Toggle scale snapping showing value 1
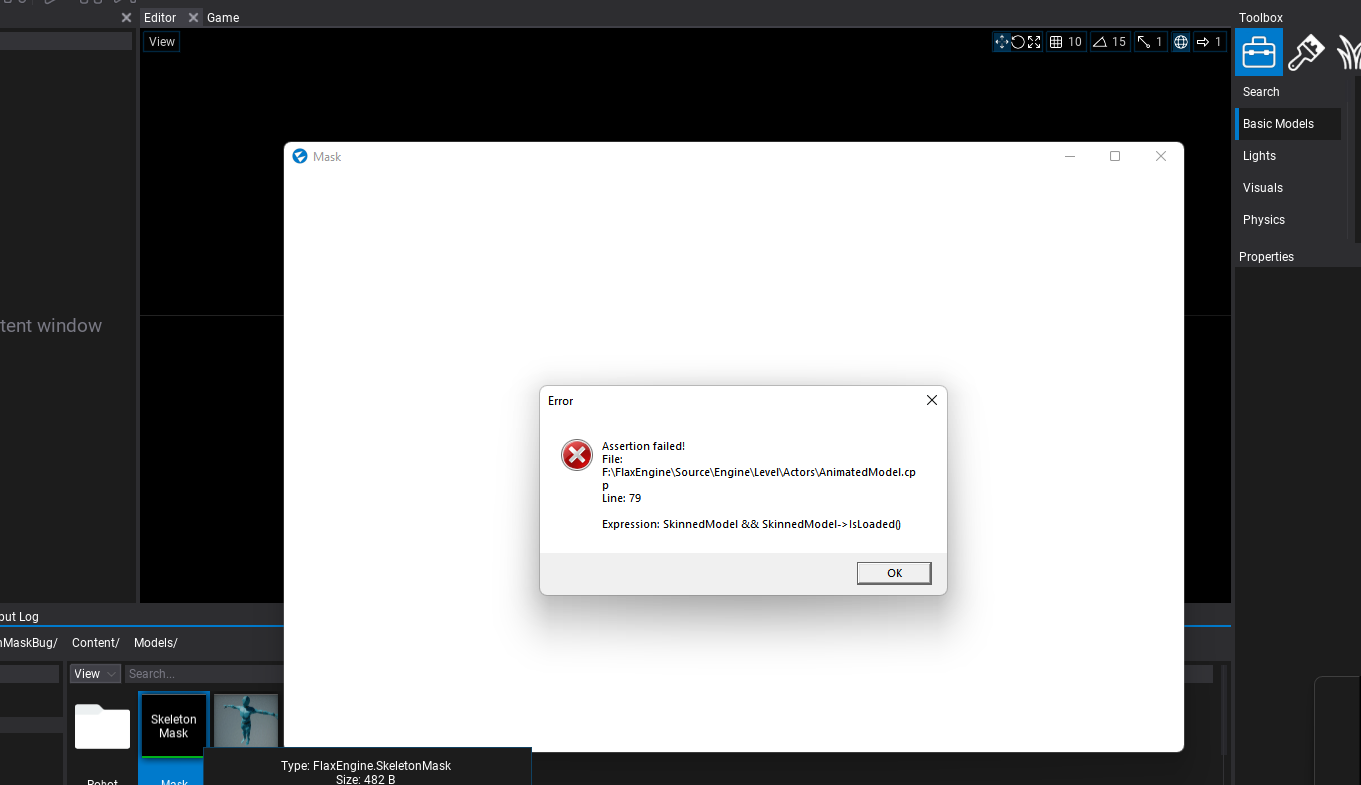The height and width of the screenshot is (785, 1361). tap(1148, 41)
